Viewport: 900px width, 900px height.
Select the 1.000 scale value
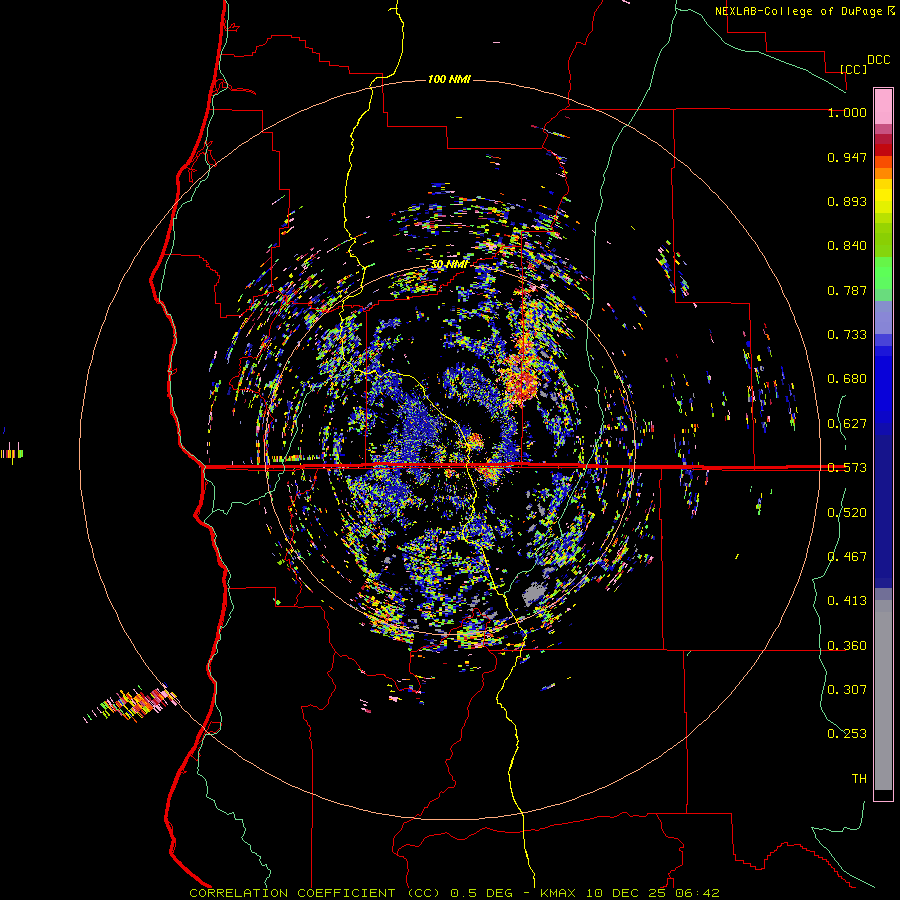tap(847, 112)
